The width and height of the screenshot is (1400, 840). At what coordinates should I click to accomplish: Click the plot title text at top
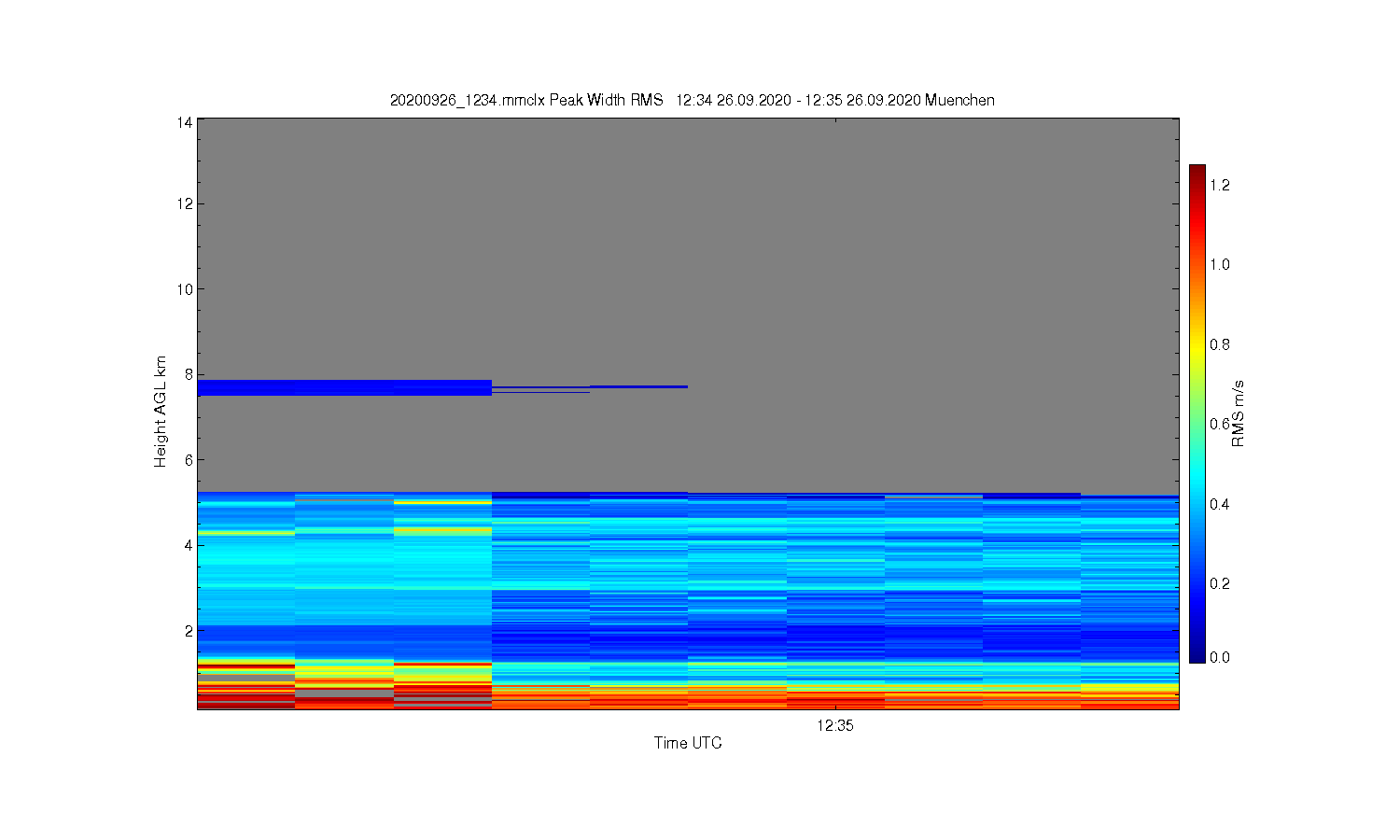point(692,100)
